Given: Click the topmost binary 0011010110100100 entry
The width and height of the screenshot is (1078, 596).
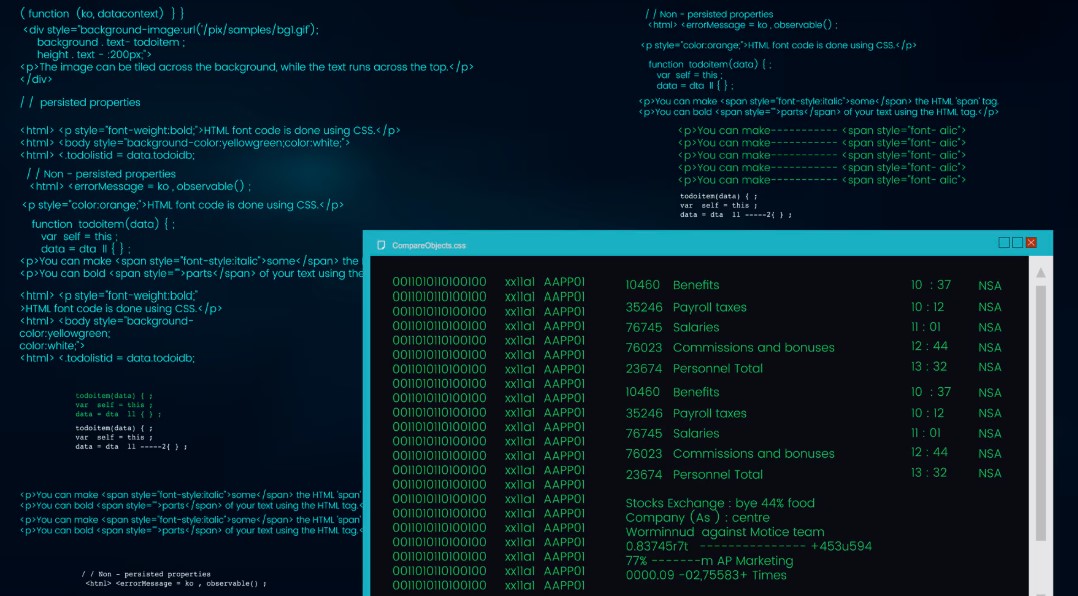Looking at the screenshot, I should [439, 283].
